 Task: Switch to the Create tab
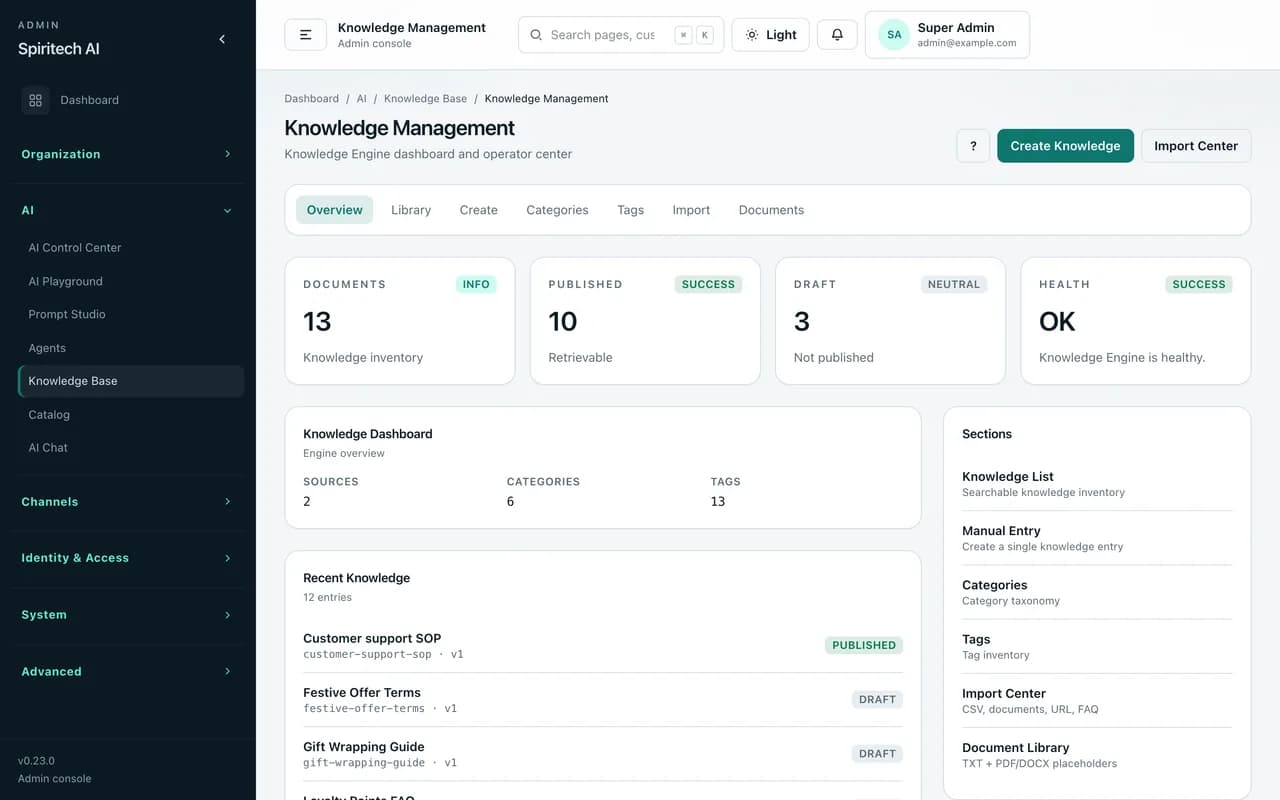478,210
